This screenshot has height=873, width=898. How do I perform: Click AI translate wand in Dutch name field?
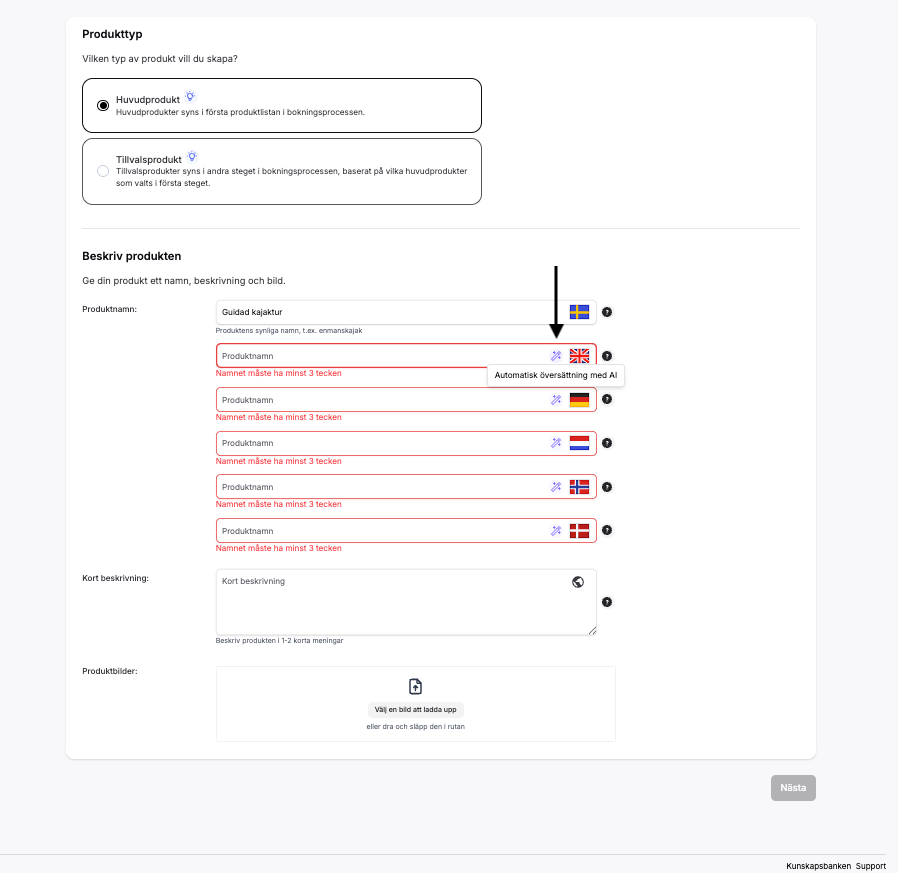(556, 443)
